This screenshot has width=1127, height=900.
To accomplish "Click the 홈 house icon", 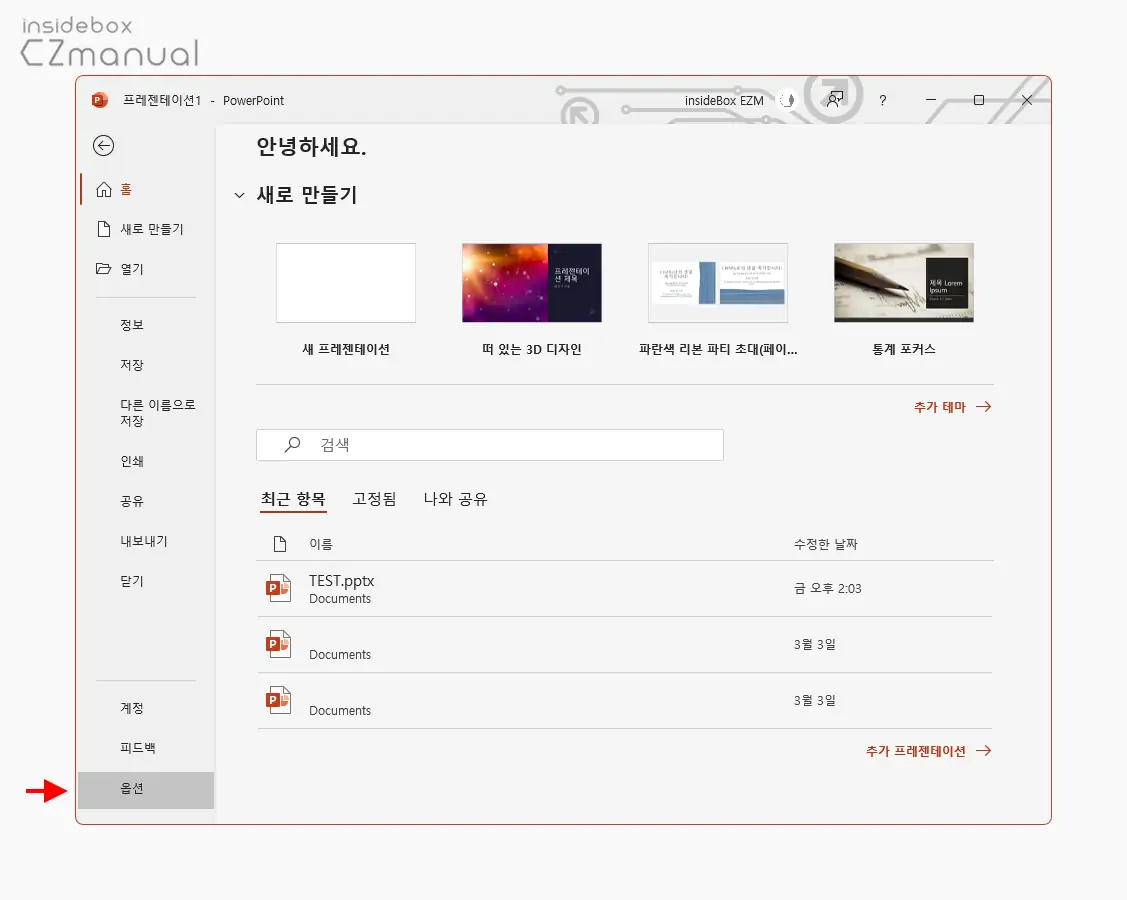I will pyautogui.click(x=104, y=189).
